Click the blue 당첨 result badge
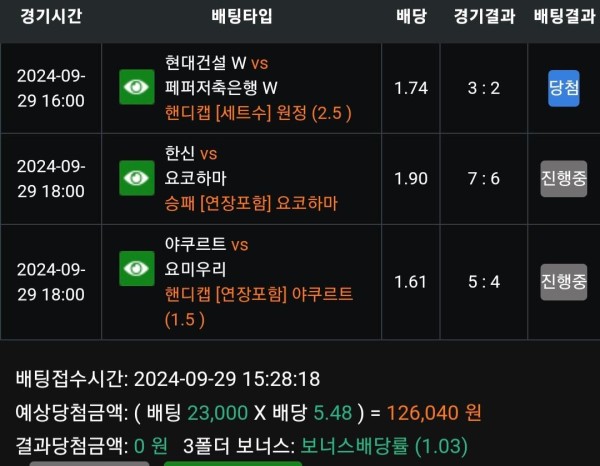This screenshot has height=466, width=600. tap(564, 88)
